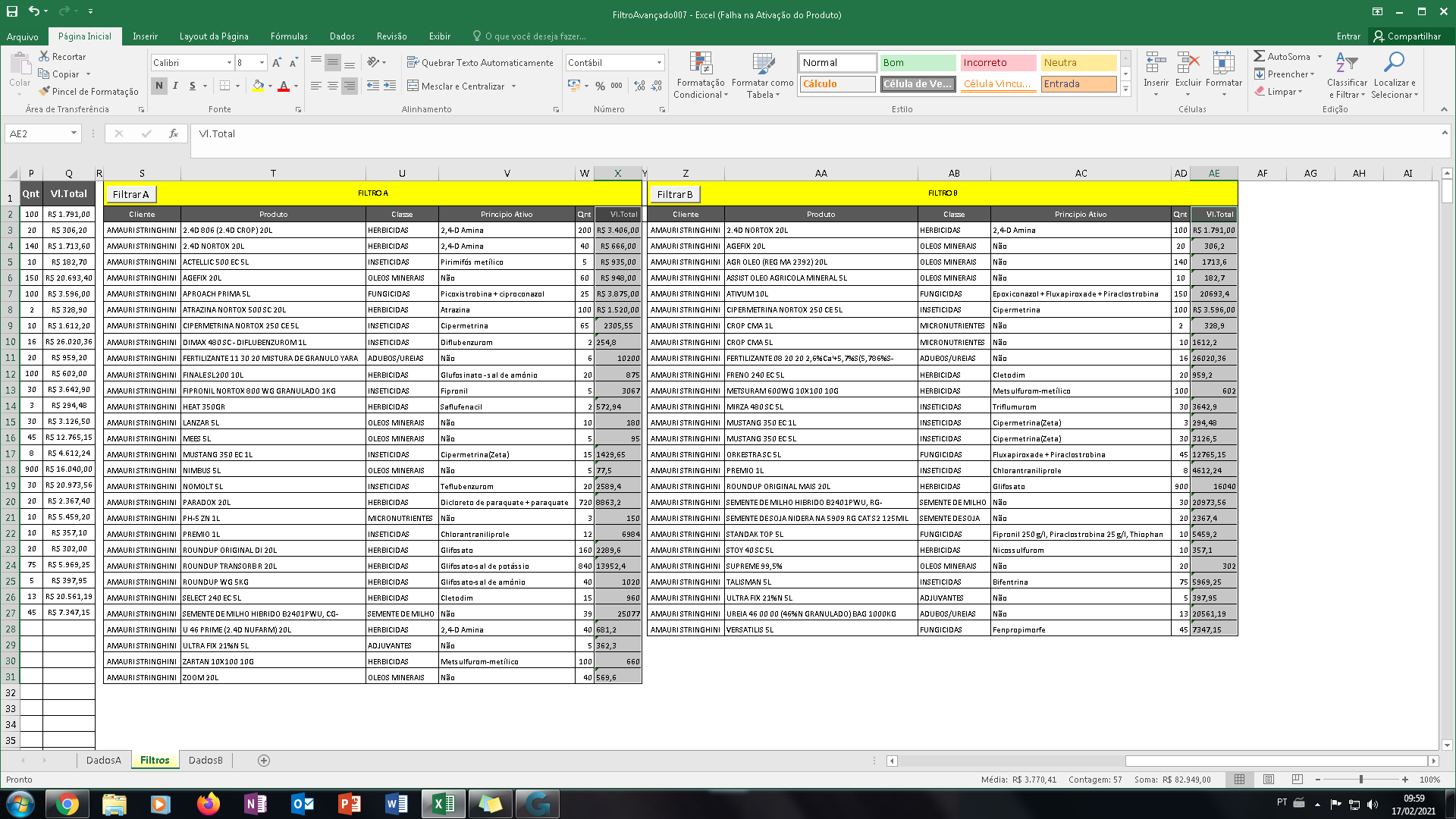Decrease font size with the smaller A icon
The width and height of the screenshot is (1456, 819).
click(x=293, y=62)
